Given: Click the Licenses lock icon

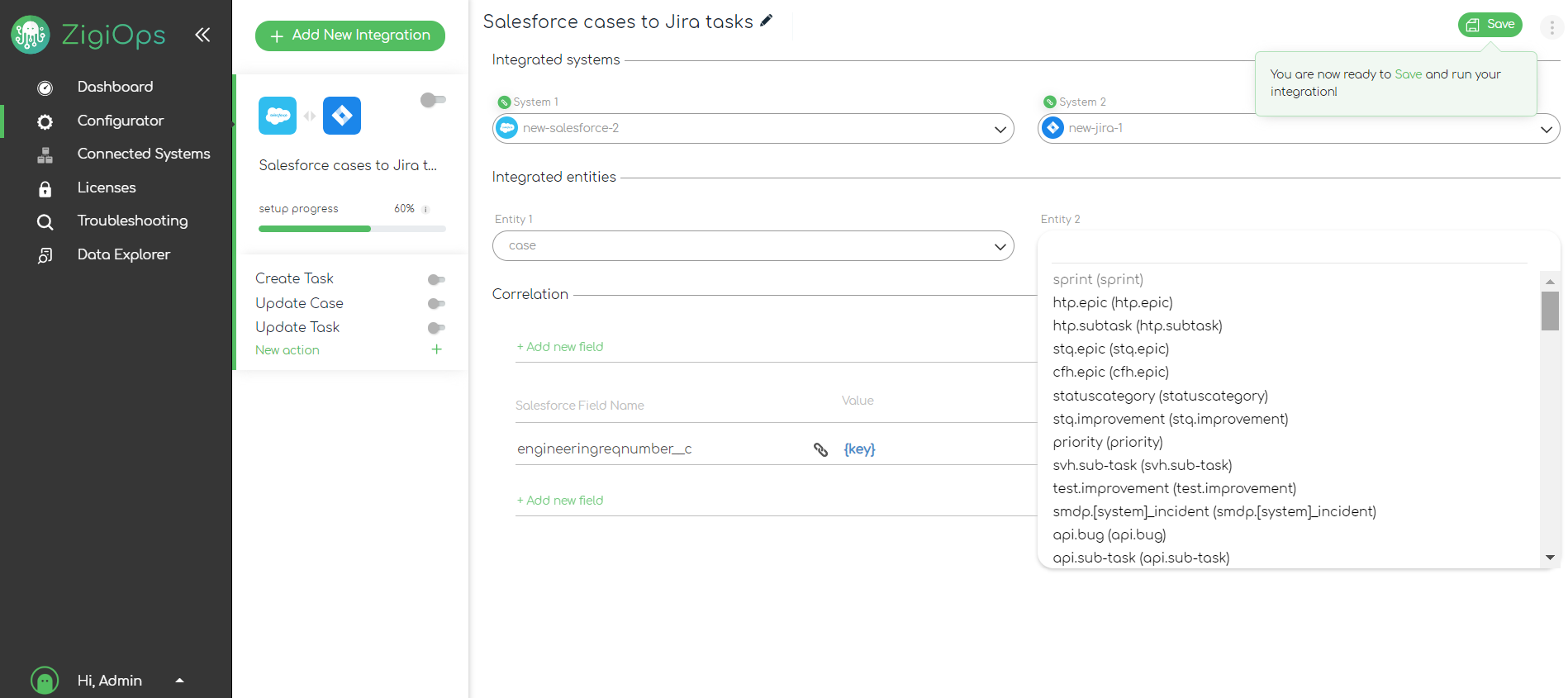Looking at the screenshot, I should pyautogui.click(x=45, y=188).
